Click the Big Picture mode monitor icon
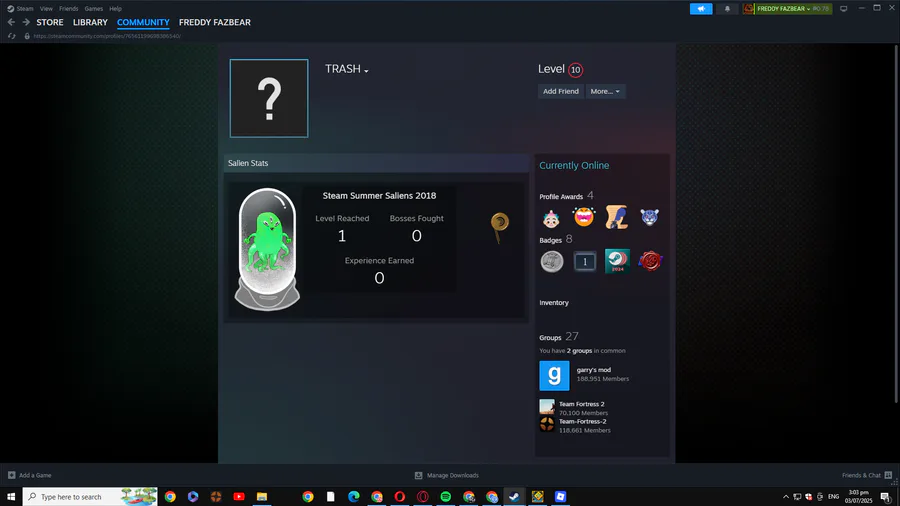Screen dimensions: 900x506 pos(843,9)
